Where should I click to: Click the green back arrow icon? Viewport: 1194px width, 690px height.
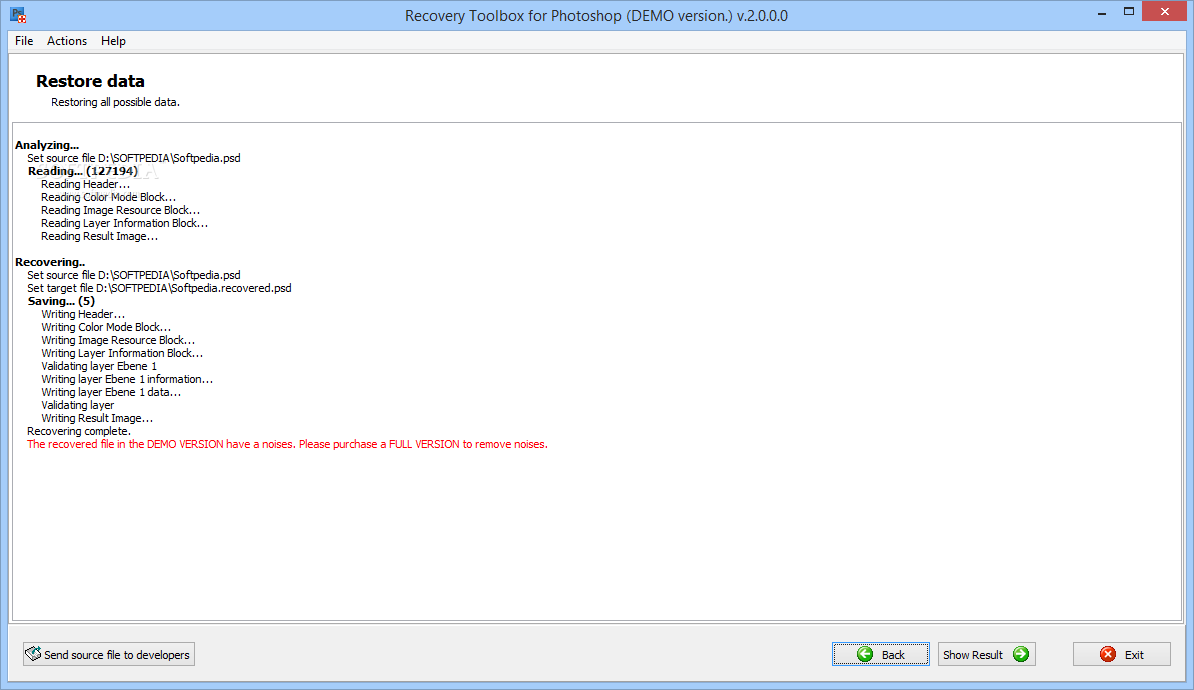pos(865,654)
